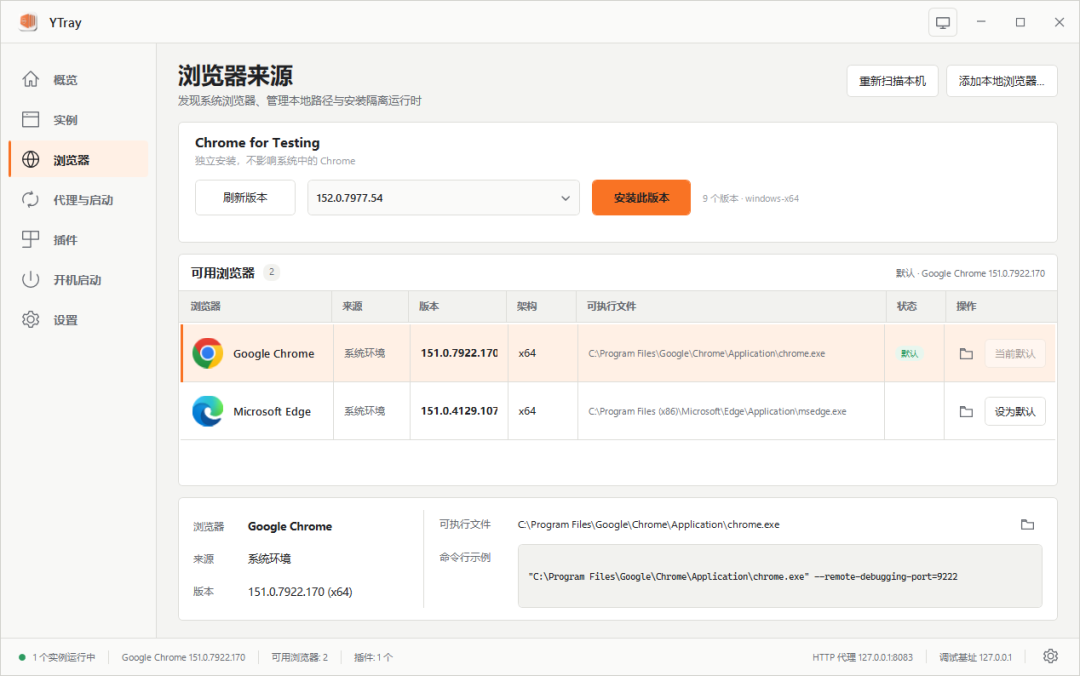1080x676 pixels.
Task: Open 代理与启动 settings page
Action: point(78,200)
